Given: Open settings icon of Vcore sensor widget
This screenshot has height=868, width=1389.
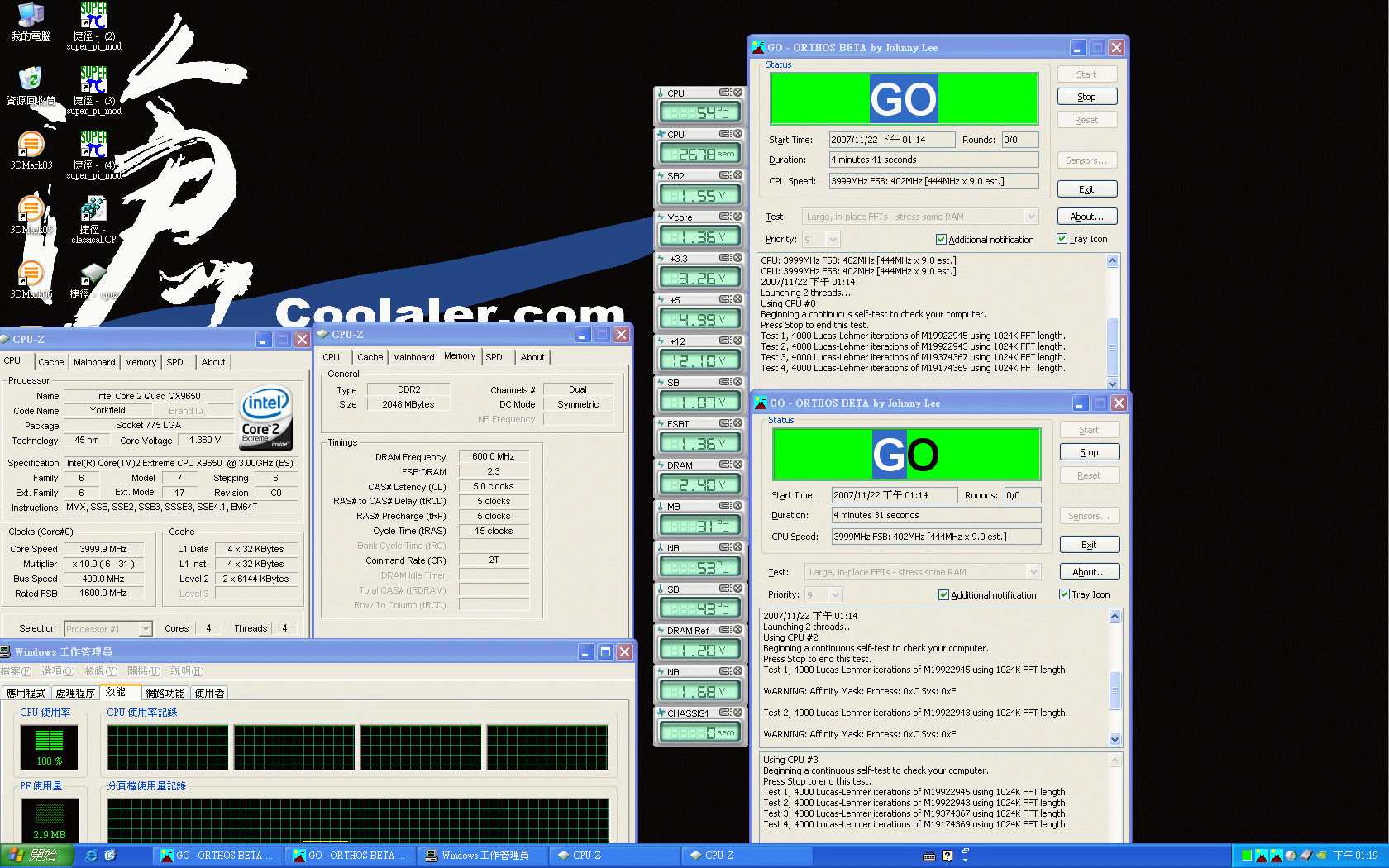Looking at the screenshot, I should pos(724,217).
